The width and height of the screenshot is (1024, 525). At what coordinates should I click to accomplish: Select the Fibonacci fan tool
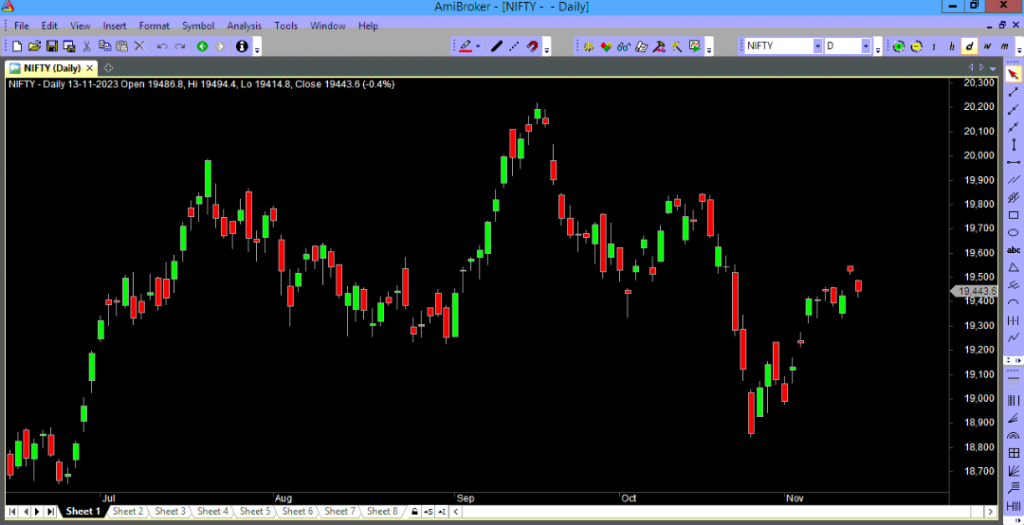coord(1014,417)
